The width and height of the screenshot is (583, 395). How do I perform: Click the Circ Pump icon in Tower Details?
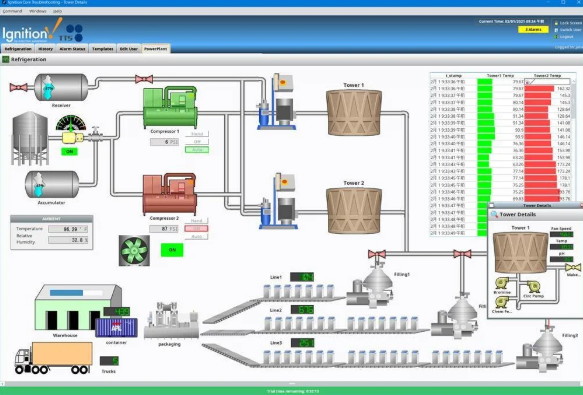tap(534, 287)
